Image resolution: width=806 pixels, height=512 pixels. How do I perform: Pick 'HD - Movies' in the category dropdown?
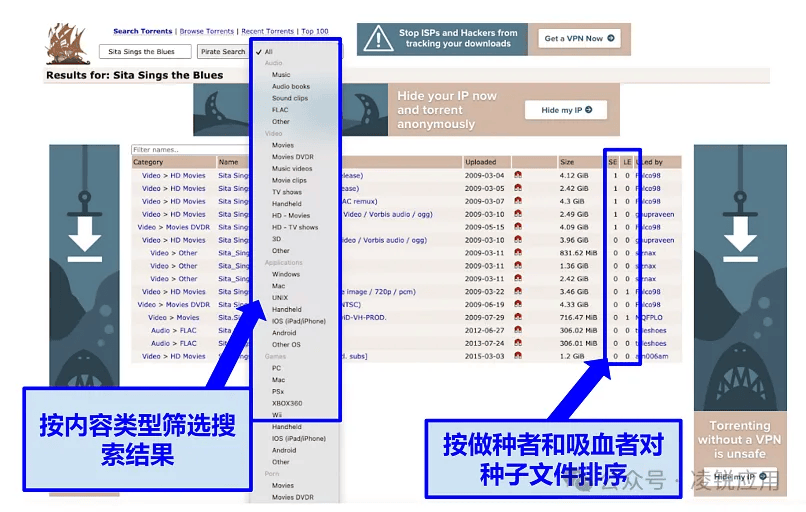coord(291,215)
